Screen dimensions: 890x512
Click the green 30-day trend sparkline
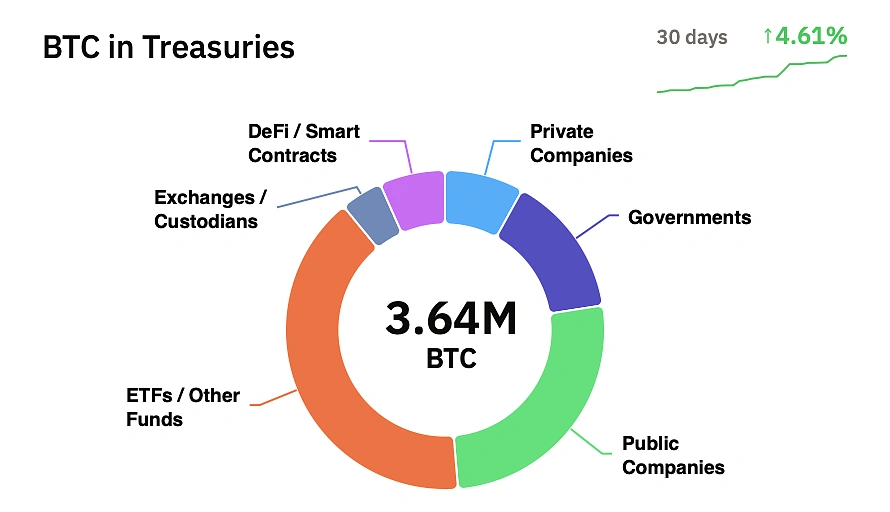(x=752, y=77)
